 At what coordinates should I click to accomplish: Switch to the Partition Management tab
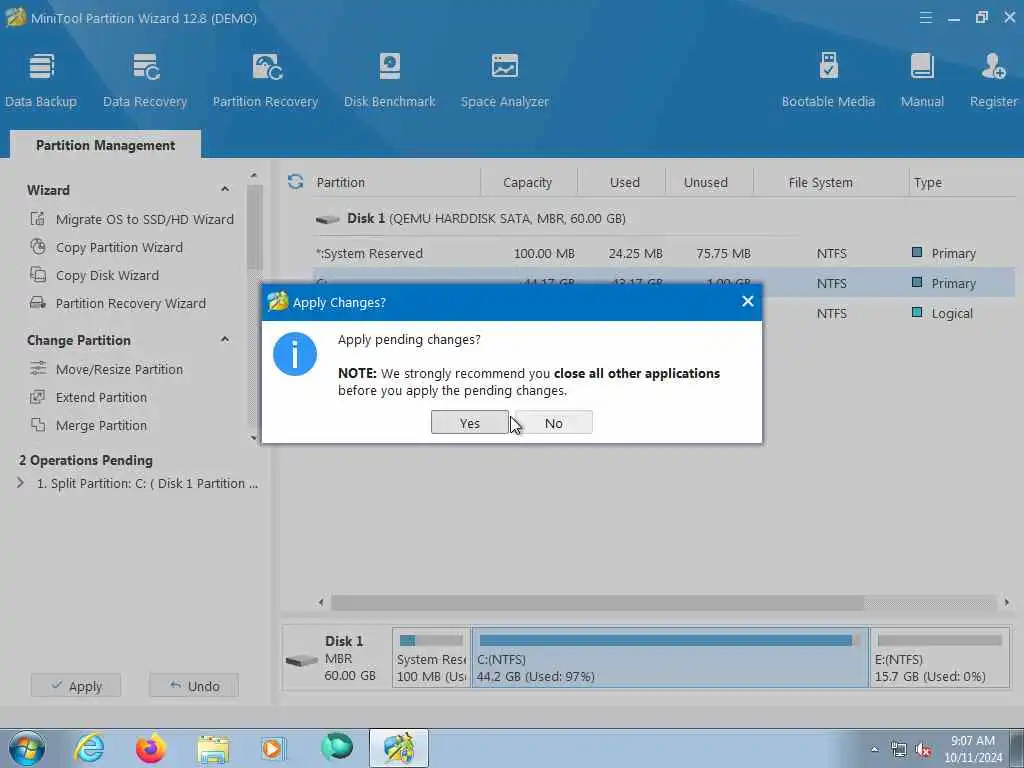105,145
